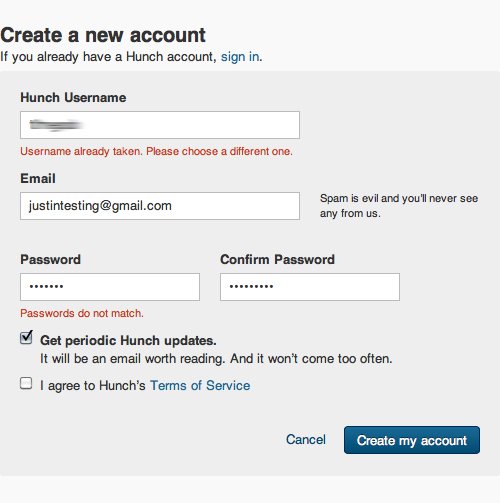Focus the Hunch Username text field
The width and height of the screenshot is (500, 503).
coord(160,125)
